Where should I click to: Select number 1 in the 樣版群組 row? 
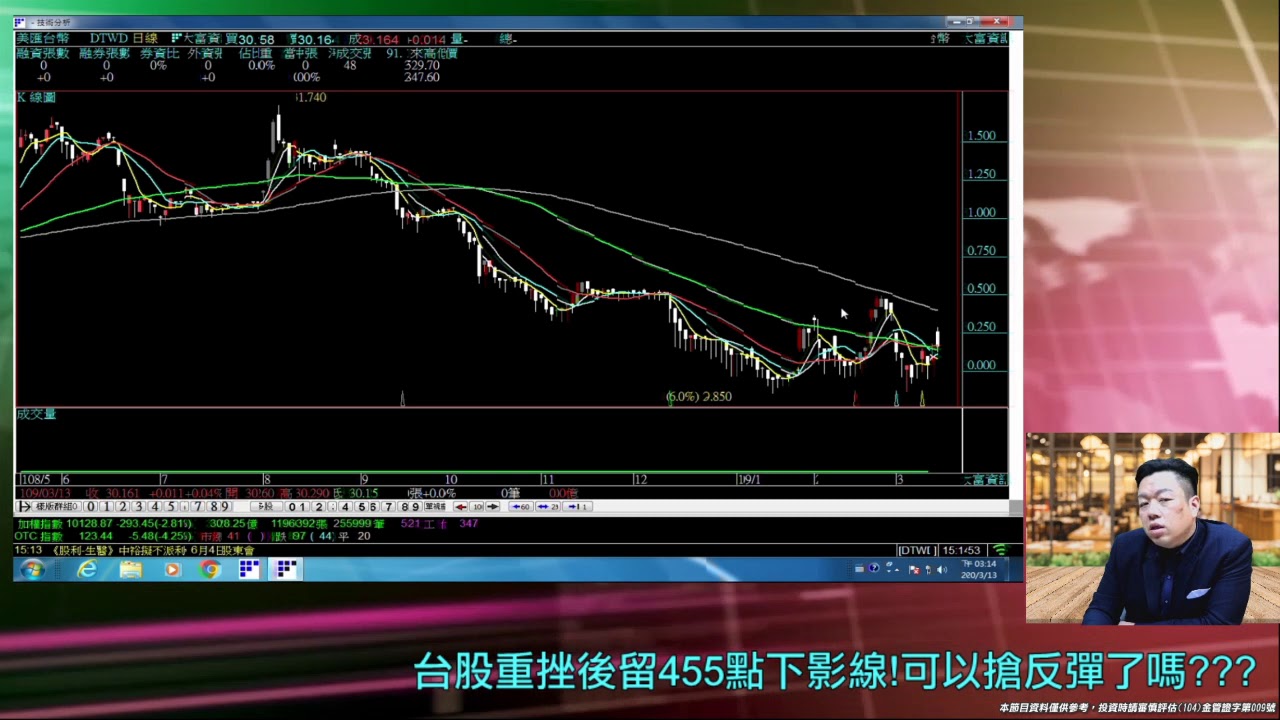[x=107, y=507]
